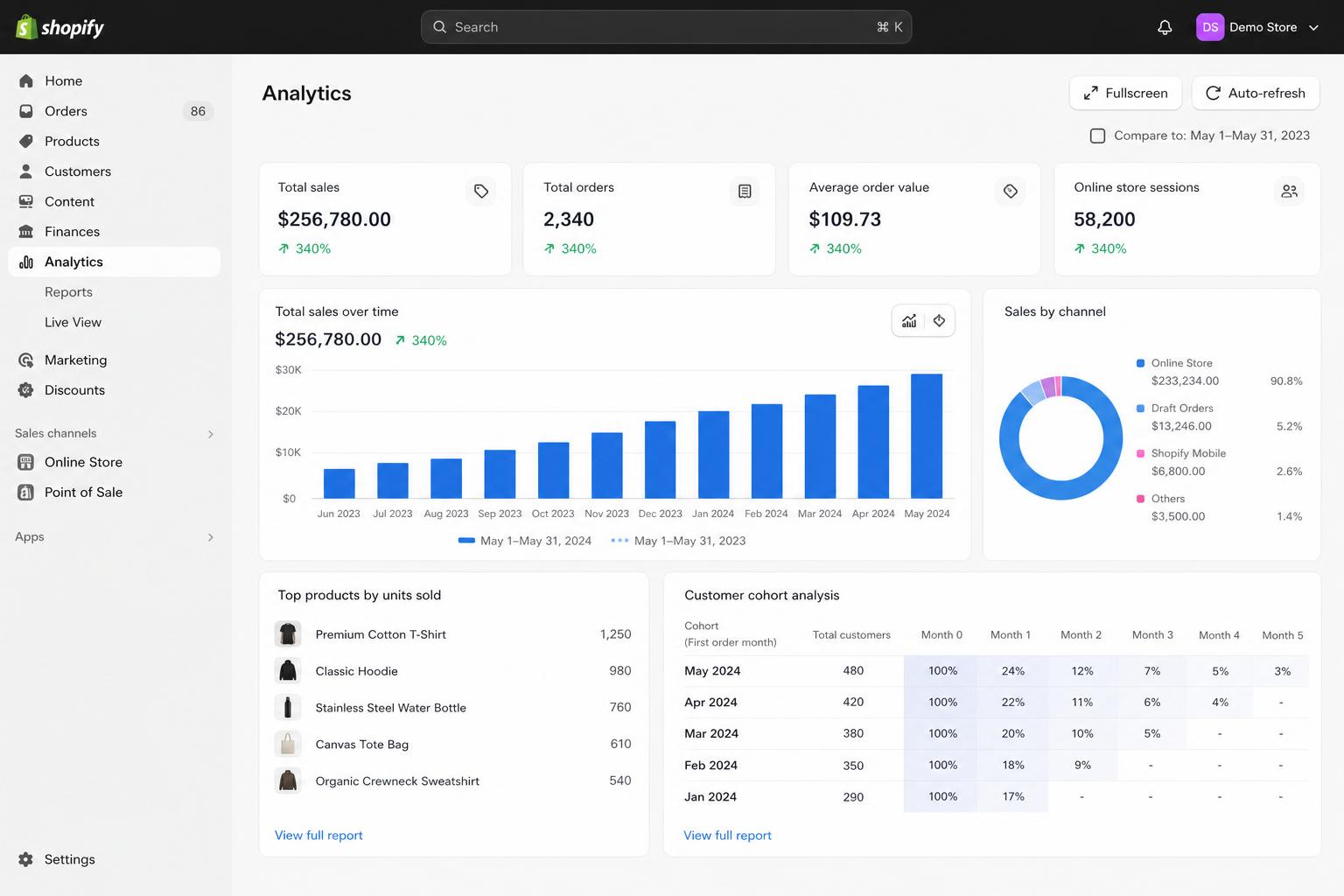Click the Premium Cotton T-Shirt thumbnail
Image resolution: width=1344 pixels, height=896 pixels.
(x=288, y=633)
